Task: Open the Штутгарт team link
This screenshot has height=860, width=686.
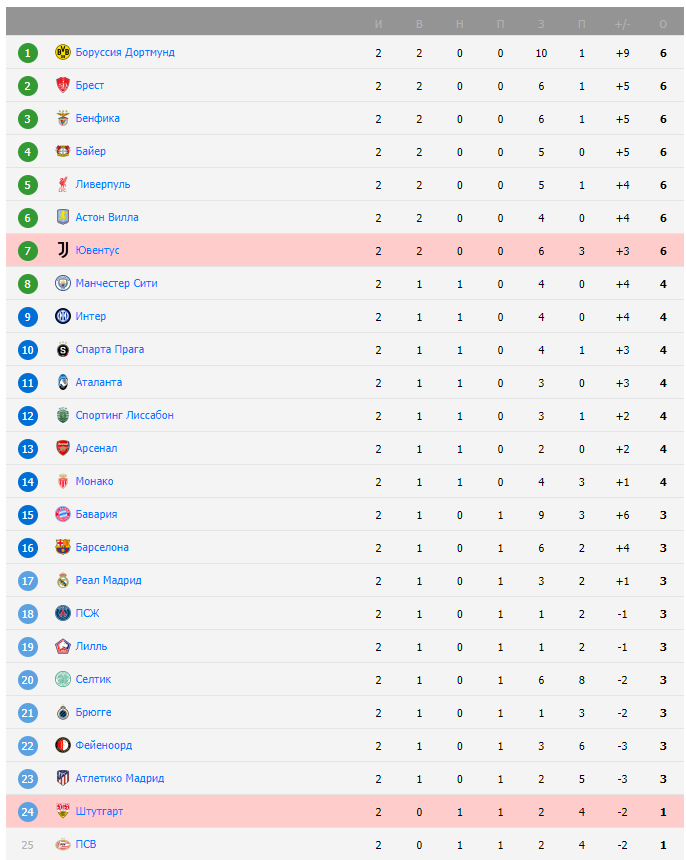Action: tap(100, 811)
